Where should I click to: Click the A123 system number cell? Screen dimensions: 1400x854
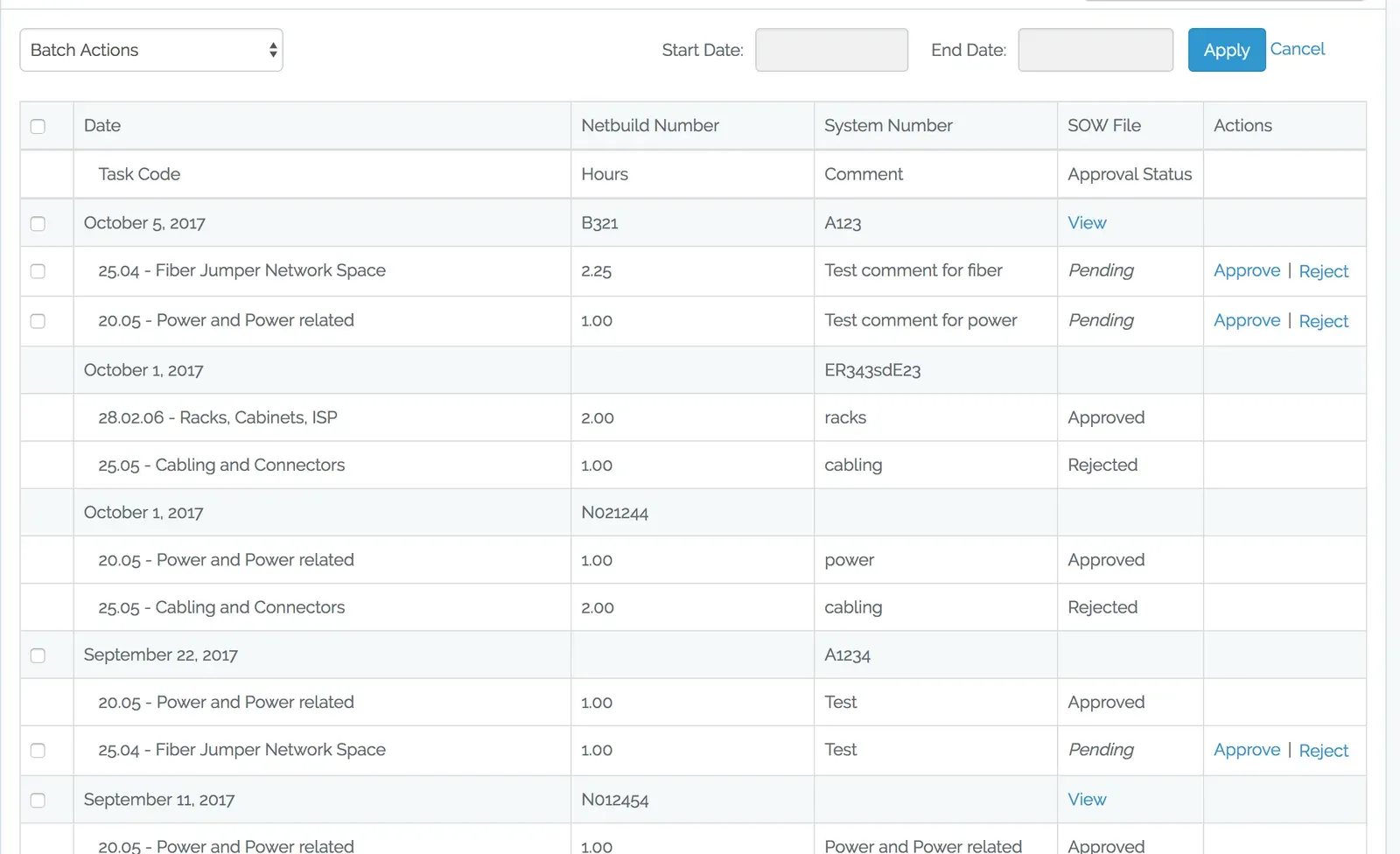click(x=935, y=223)
